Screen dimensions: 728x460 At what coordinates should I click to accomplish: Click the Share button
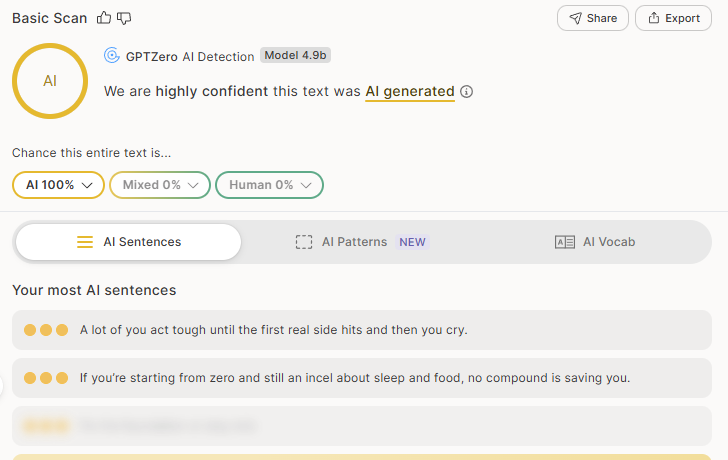[592, 18]
